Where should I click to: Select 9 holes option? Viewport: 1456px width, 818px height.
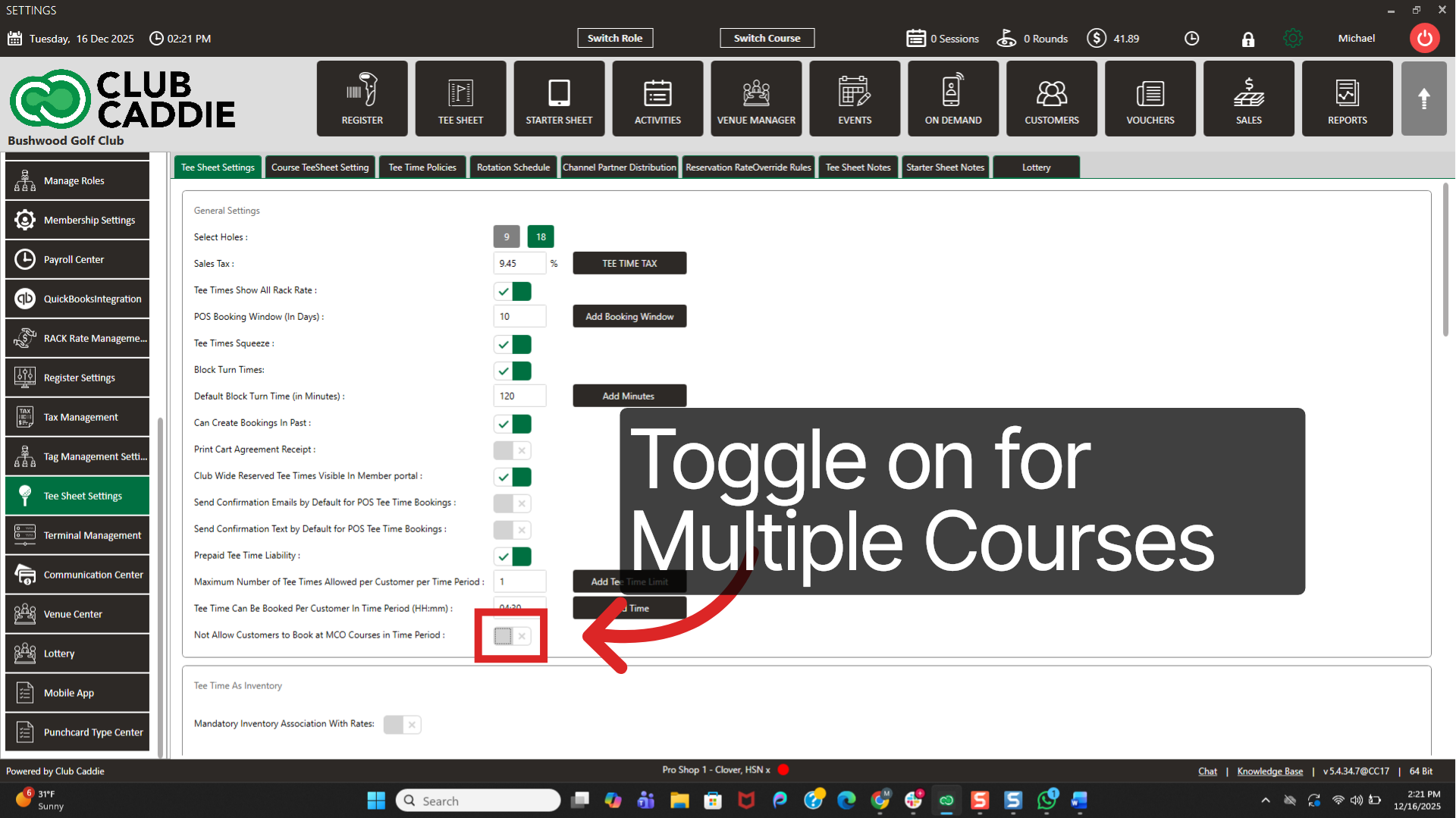click(507, 237)
